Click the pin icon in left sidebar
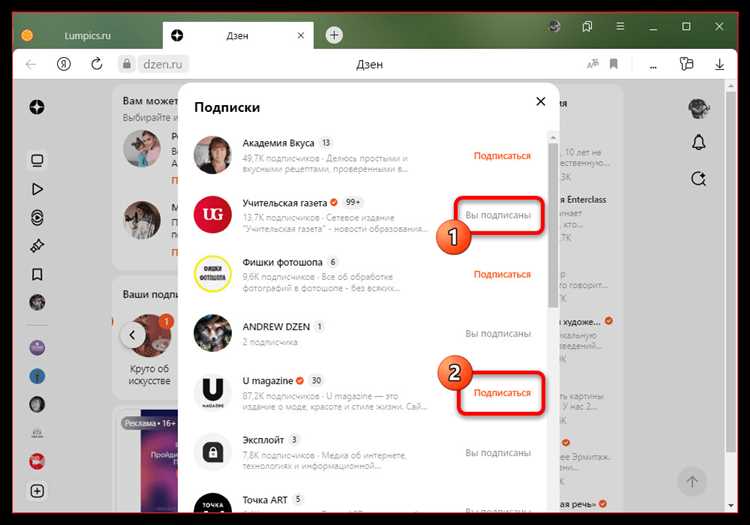The height and width of the screenshot is (525, 750). coord(37,246)
